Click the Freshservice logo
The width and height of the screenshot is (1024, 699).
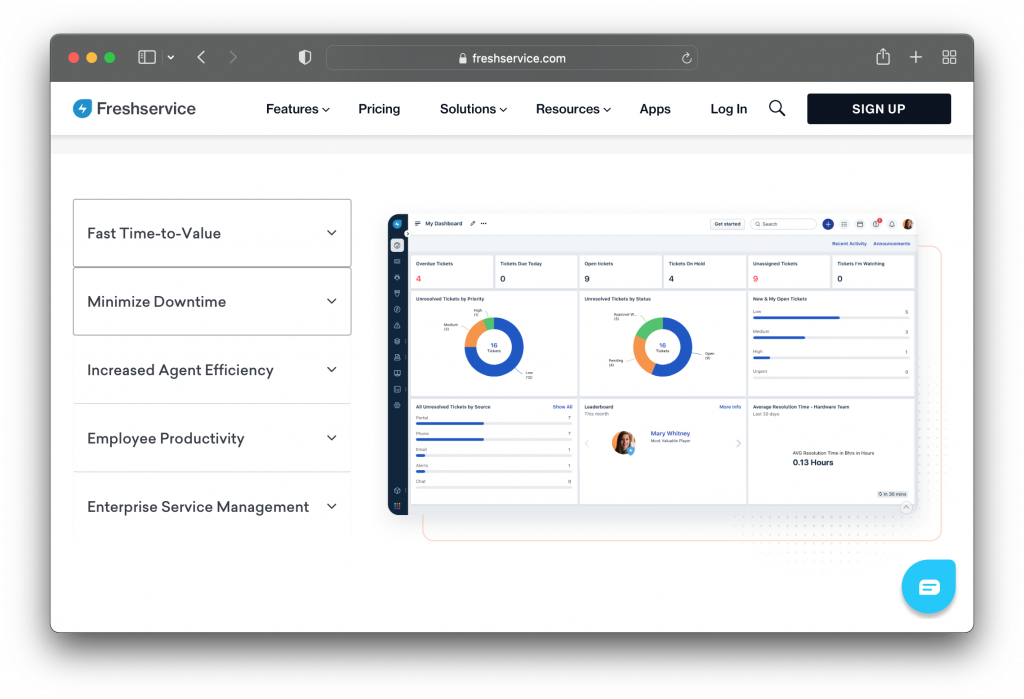tap(135, 108)
